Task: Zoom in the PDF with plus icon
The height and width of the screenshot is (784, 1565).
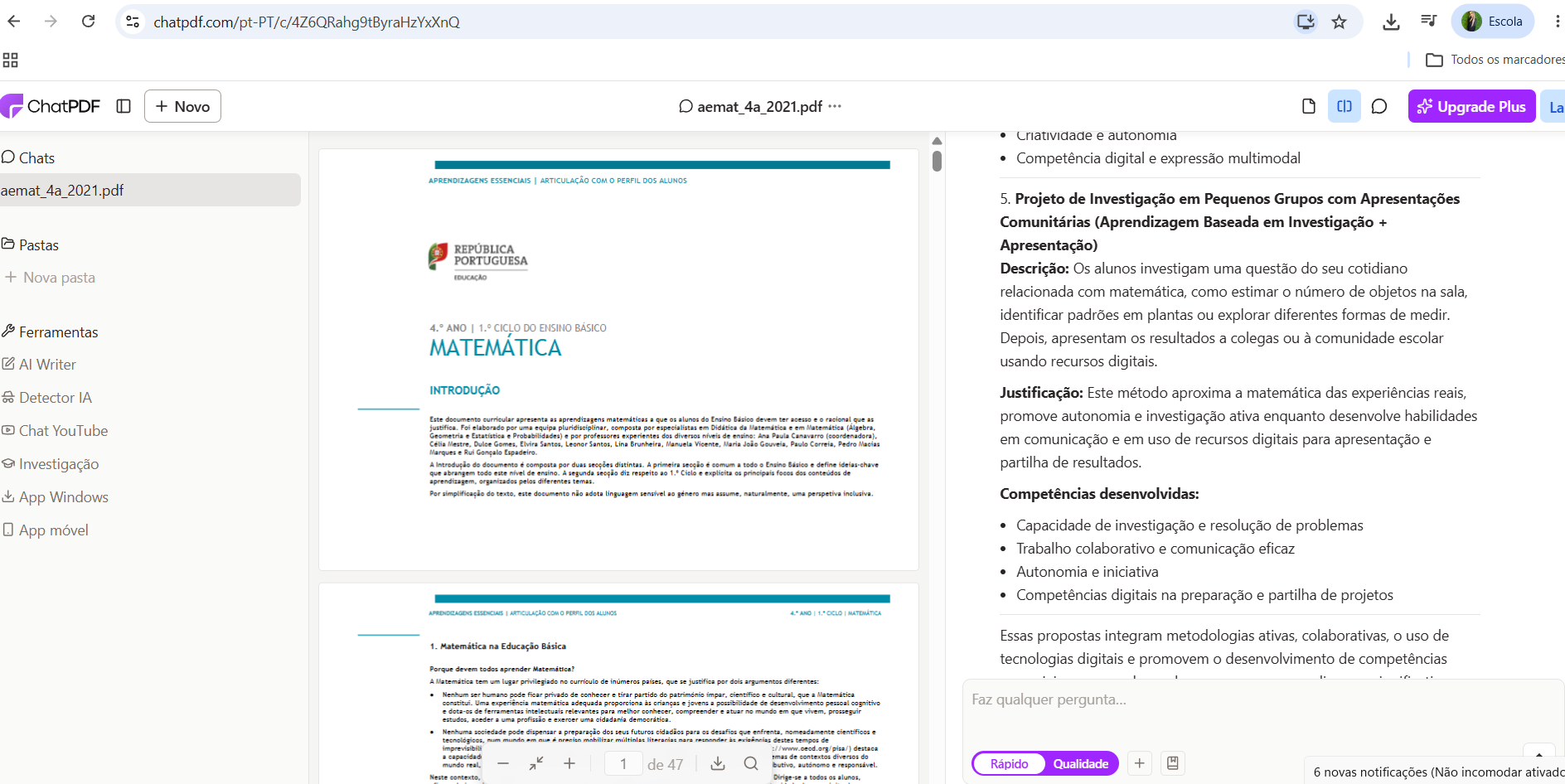Action: 569,763
